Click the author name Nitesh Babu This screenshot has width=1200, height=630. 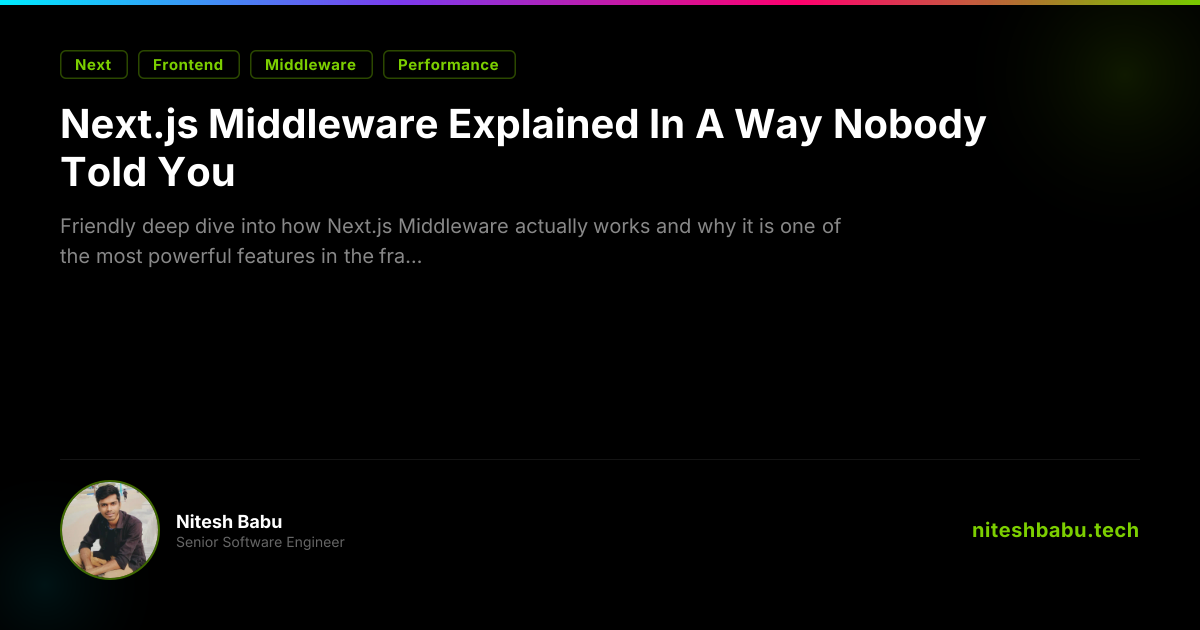(229, 521)
